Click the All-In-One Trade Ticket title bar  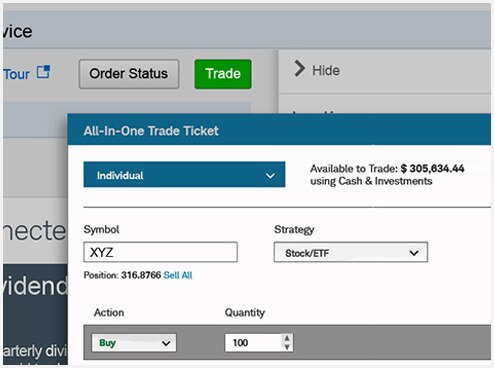pyautogui.click(x=279, y=130)
